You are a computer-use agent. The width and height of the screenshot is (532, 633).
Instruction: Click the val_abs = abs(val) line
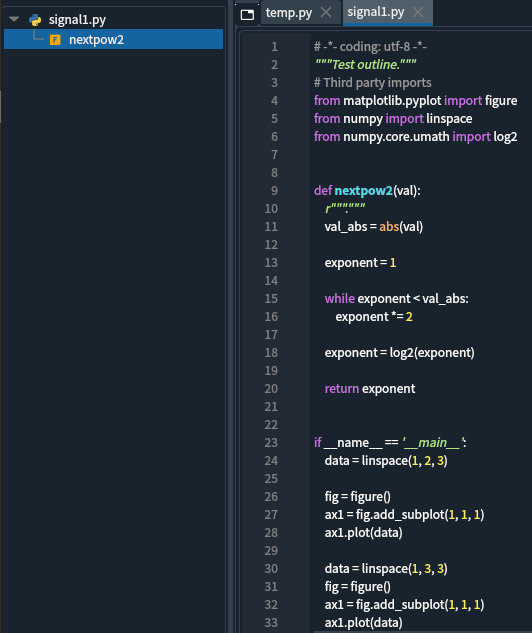tap(373, 226)
